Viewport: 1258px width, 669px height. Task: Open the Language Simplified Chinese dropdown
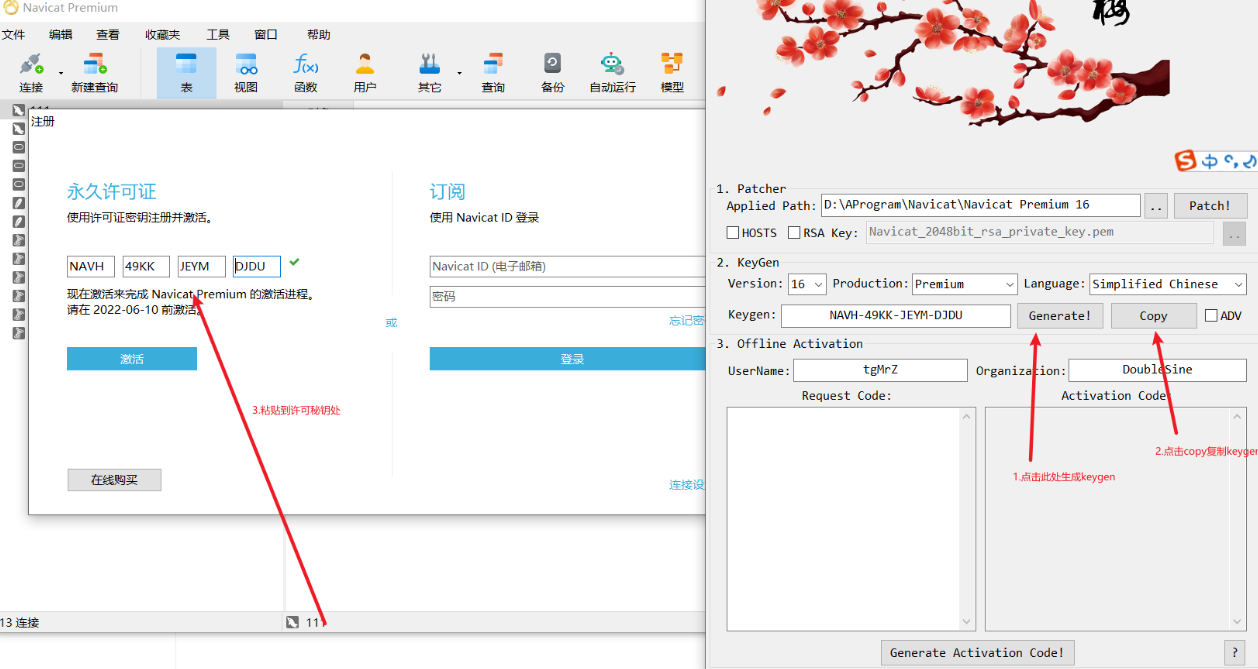(x=1168, y=284)
